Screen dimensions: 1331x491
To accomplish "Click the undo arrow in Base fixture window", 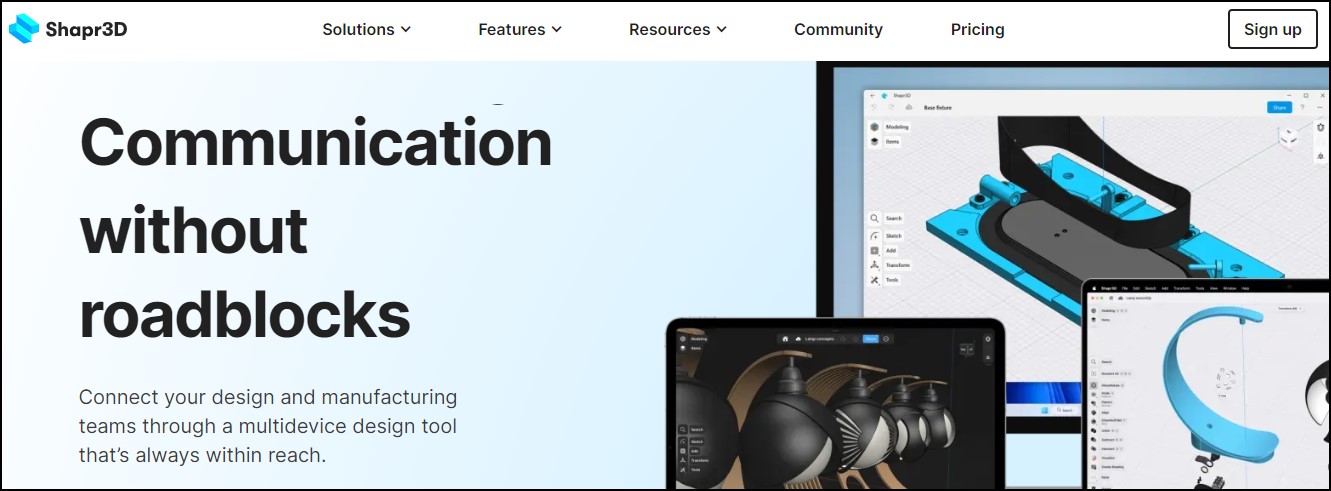I will pyautogui.click(x=874, y=107).
